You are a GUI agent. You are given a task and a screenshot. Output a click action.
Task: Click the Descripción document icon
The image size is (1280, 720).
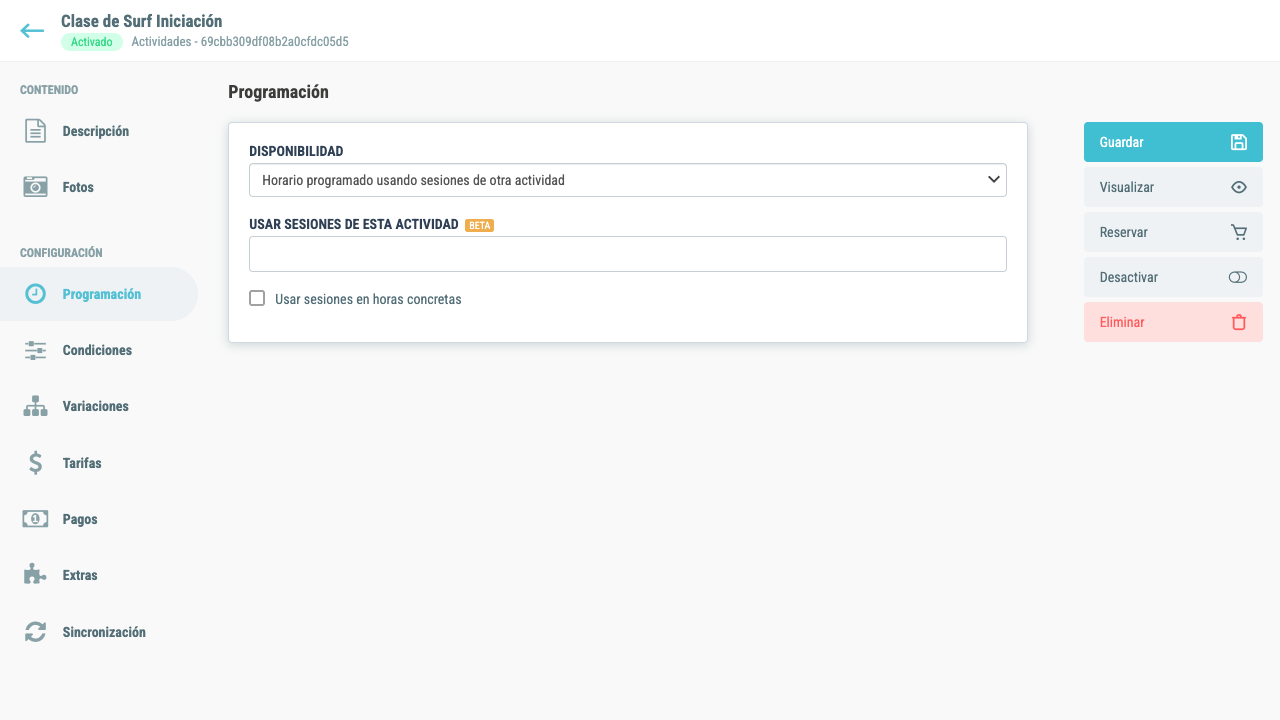(x=35, y=131)
